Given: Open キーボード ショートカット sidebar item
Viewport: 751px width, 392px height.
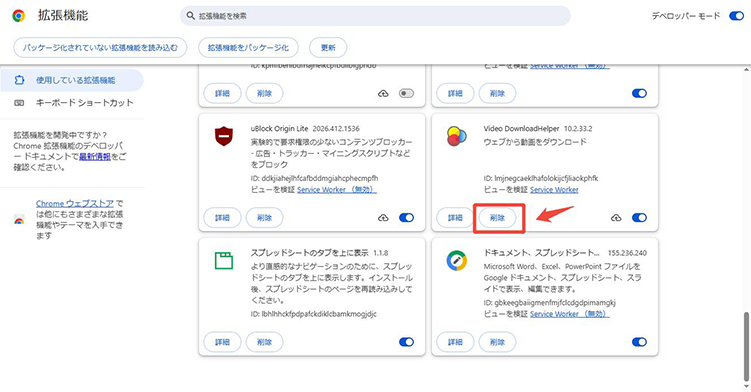Looking at the screenshot, I should pyautogui.click(x=72, y=103).
